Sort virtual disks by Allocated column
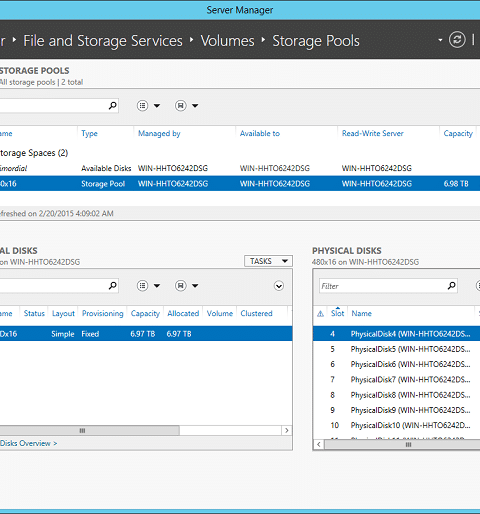The width and height of the screenshot is (480, 514). coord(183,313)
